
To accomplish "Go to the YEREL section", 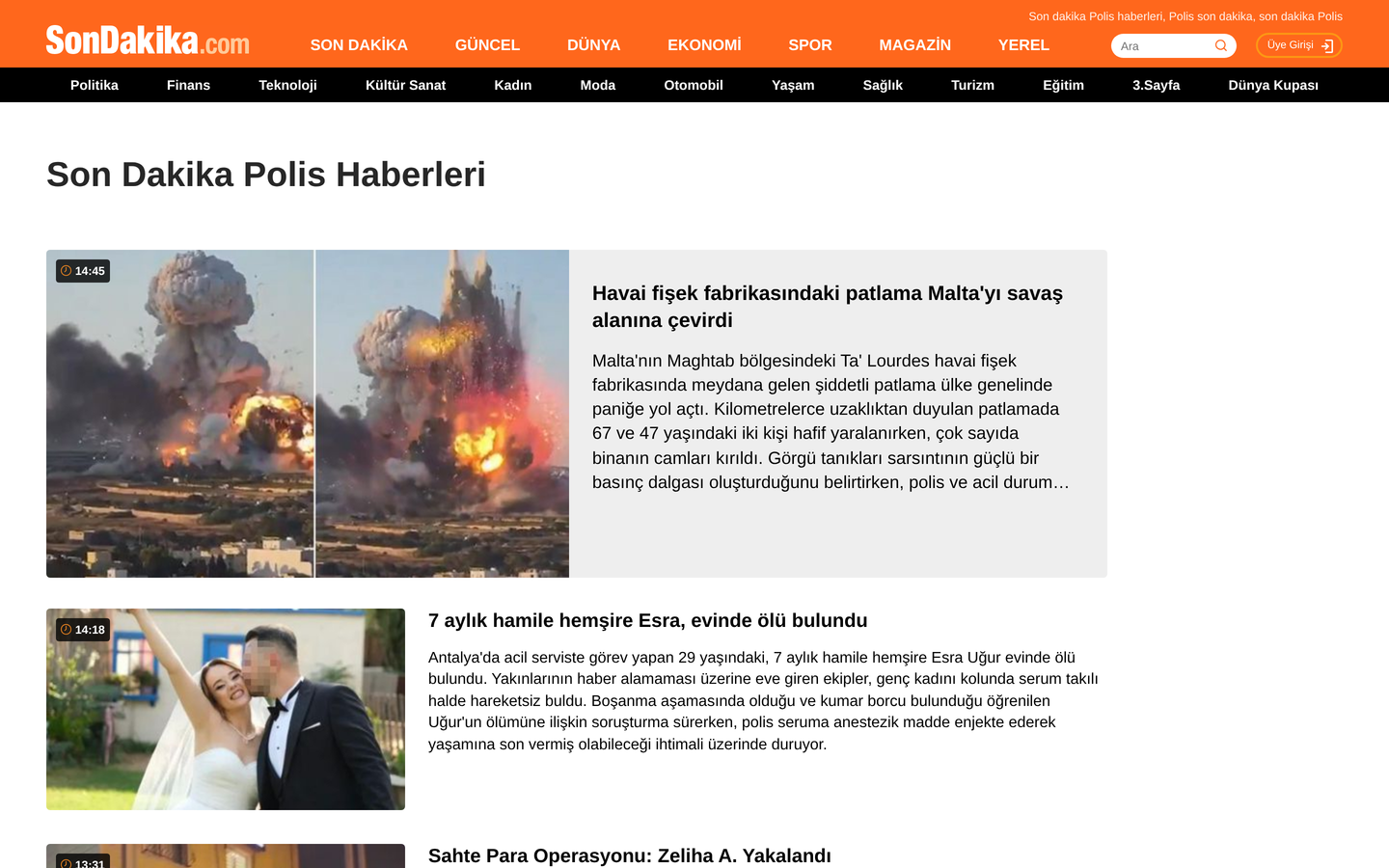I will tap(1023, 45).
